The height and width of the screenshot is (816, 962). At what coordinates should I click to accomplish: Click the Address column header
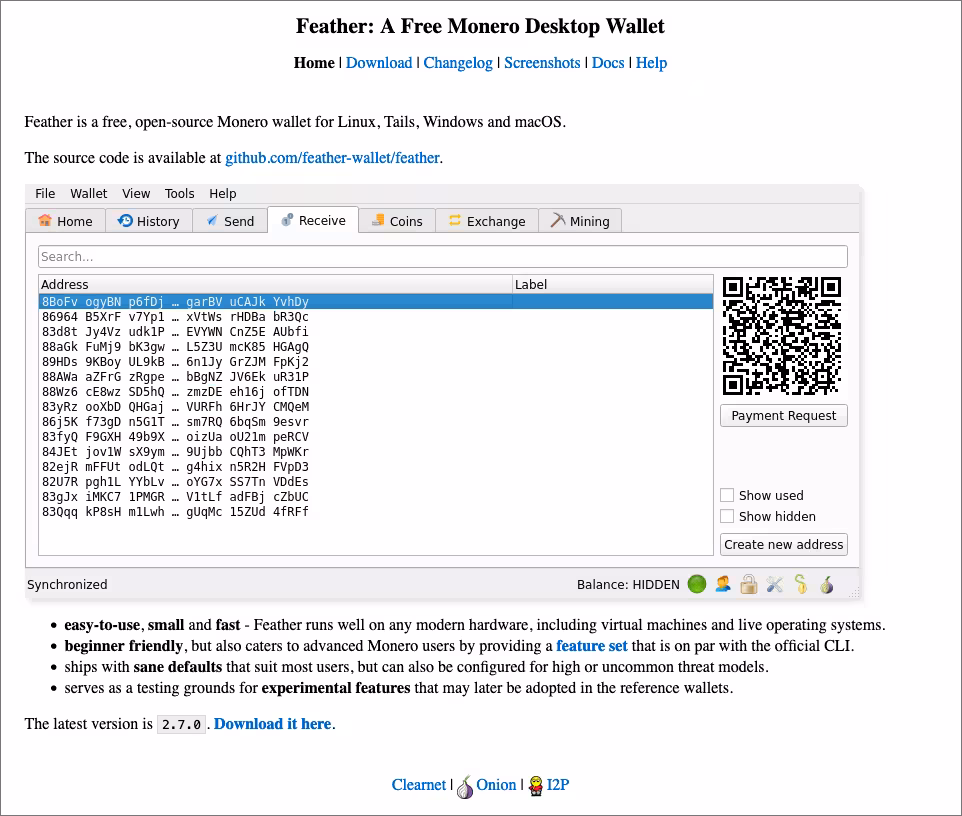(x=275, y=284)
